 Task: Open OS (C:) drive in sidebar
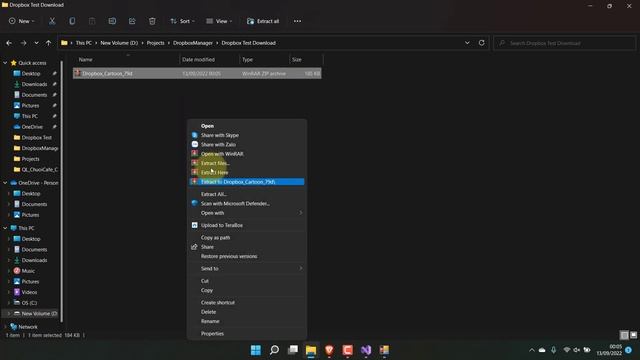click(x=29, y=303)
